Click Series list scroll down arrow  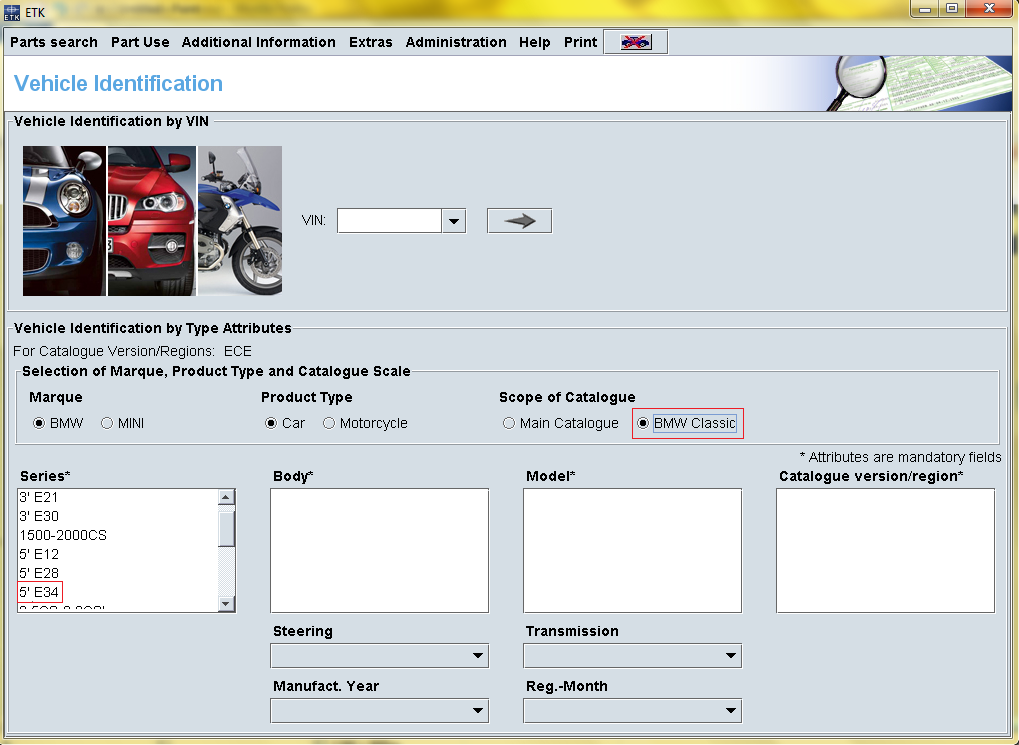[226, 604]
